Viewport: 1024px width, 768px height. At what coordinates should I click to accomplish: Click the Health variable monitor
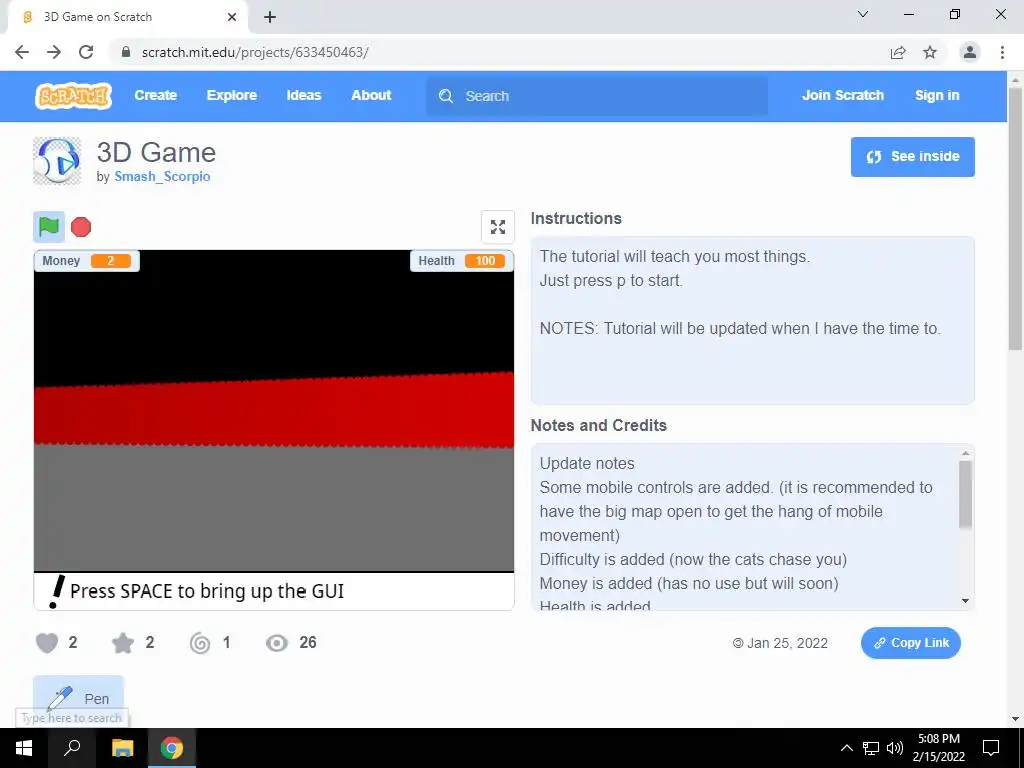tap(461, 261)
